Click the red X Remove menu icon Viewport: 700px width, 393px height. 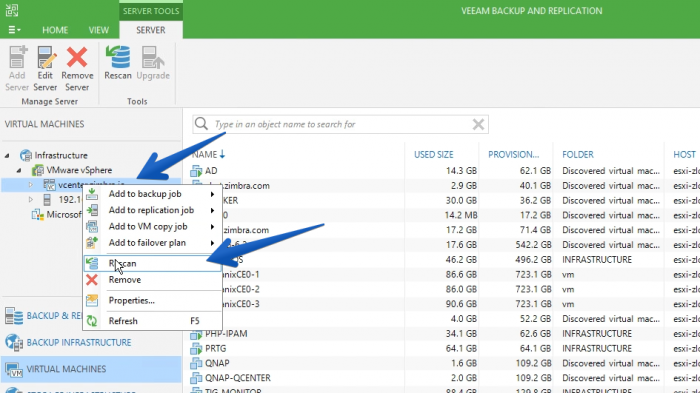click(92, 280)
